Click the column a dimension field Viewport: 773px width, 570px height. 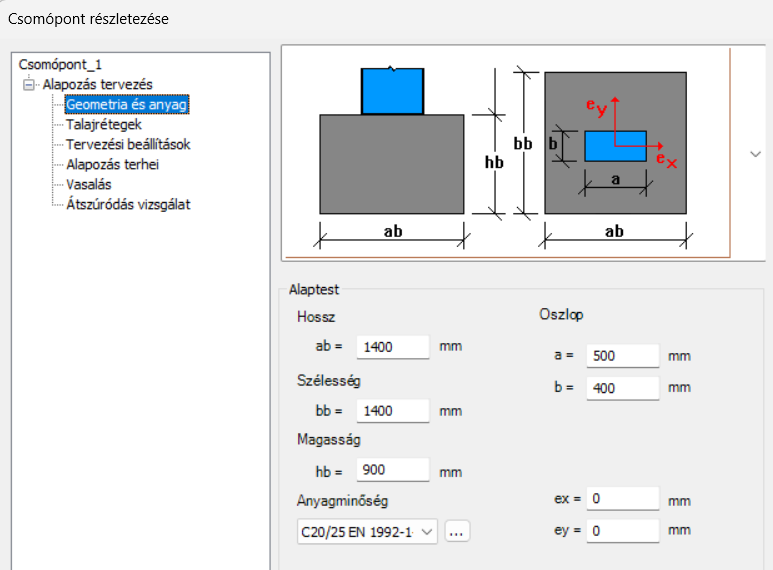[x=623, y=356]
